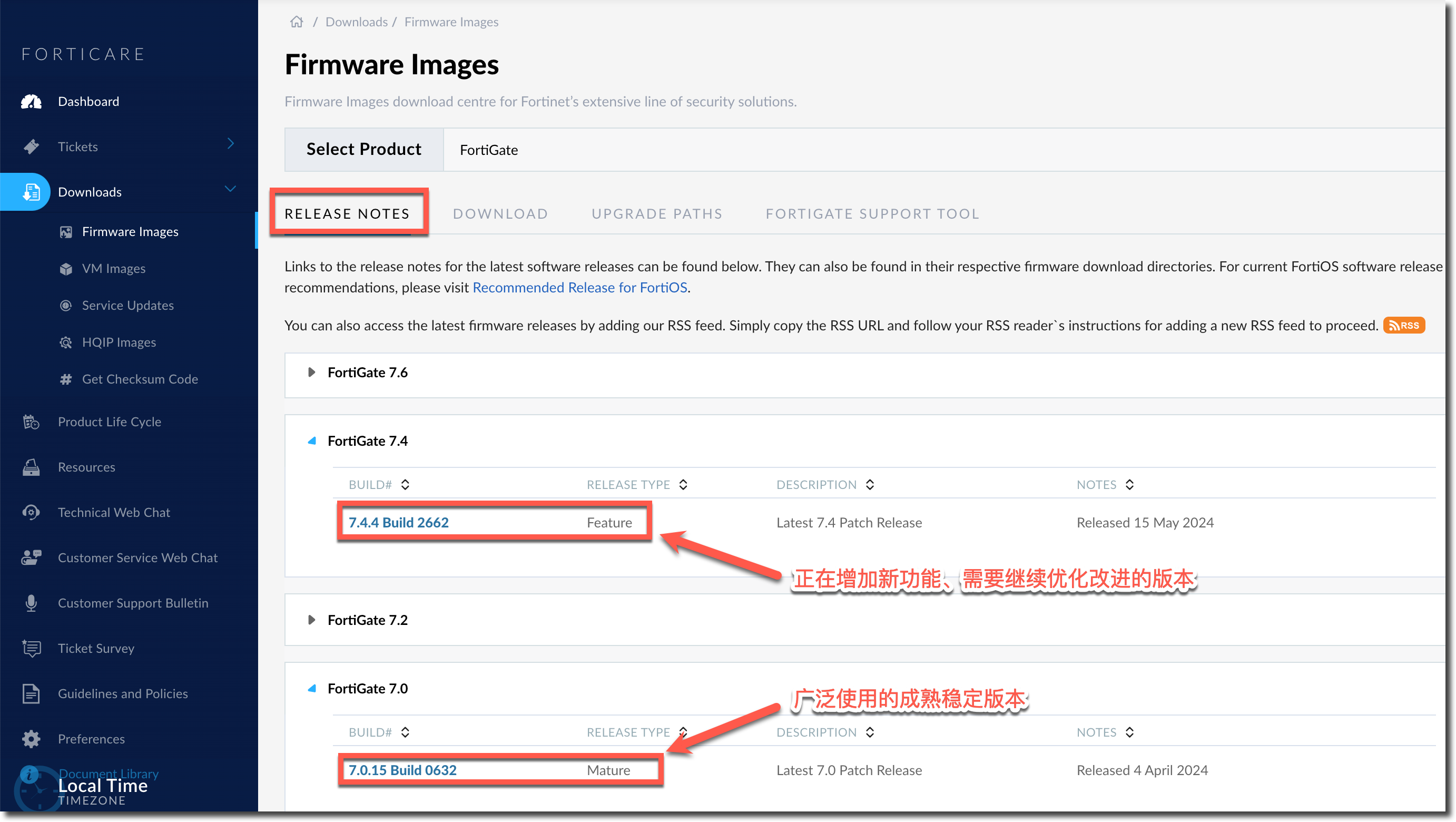Open Customer Support Bulletin microphone icon

(x=31, y=603)
